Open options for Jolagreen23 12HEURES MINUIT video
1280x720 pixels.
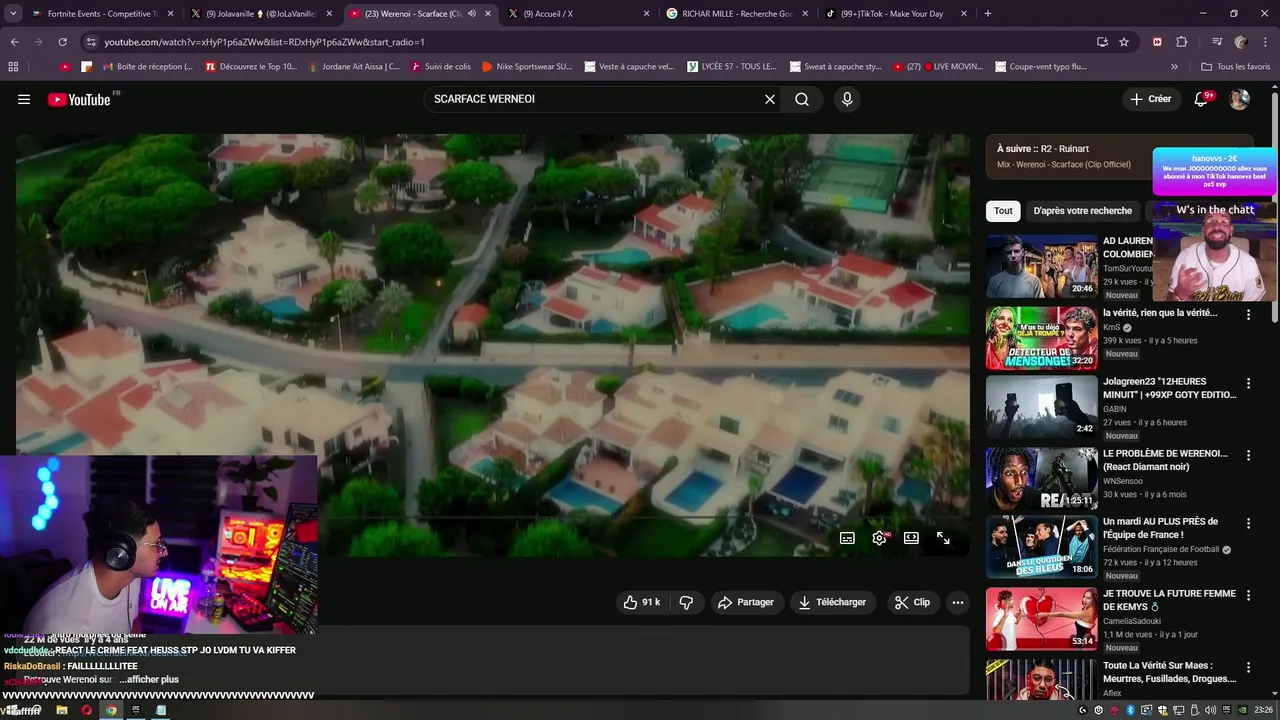[x=1248, y=383]
